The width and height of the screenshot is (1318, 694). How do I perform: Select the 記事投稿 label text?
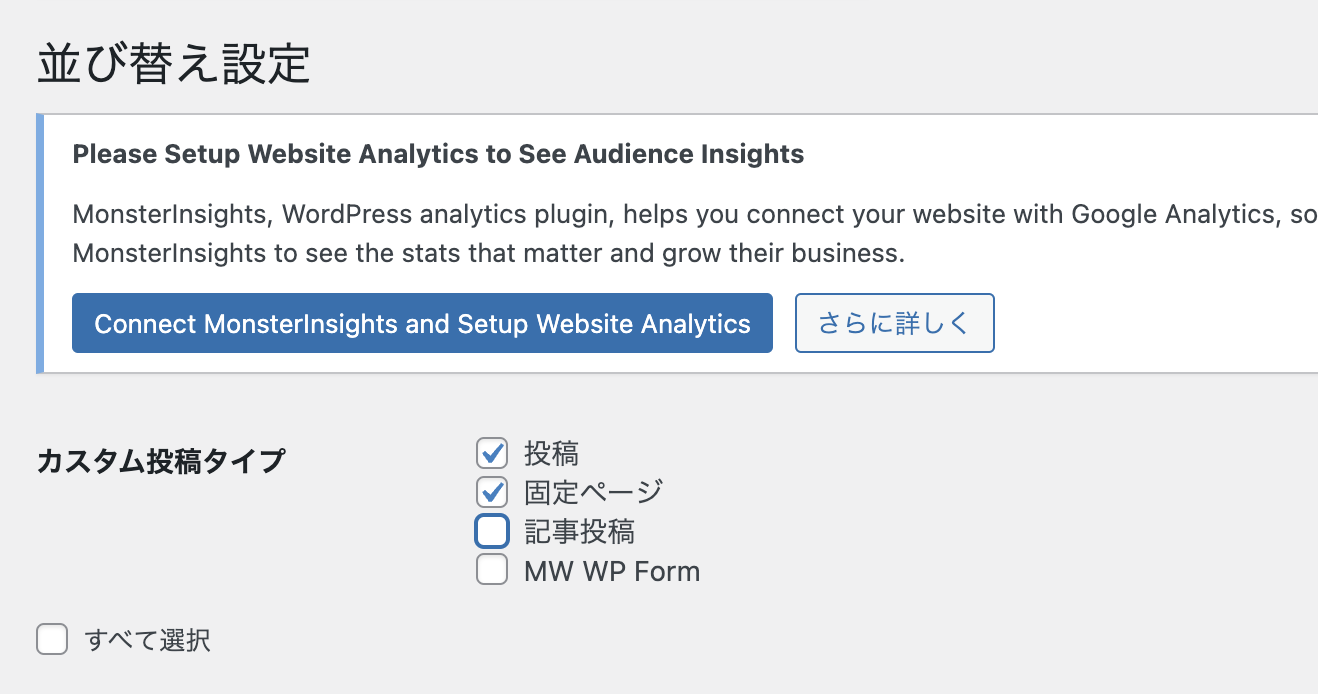pyautogui.click(x=579, y=531)
